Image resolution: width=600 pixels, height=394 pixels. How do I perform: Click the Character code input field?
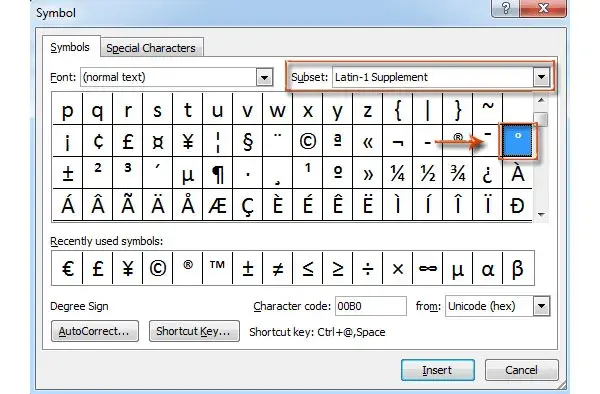[x=370, y=306]
